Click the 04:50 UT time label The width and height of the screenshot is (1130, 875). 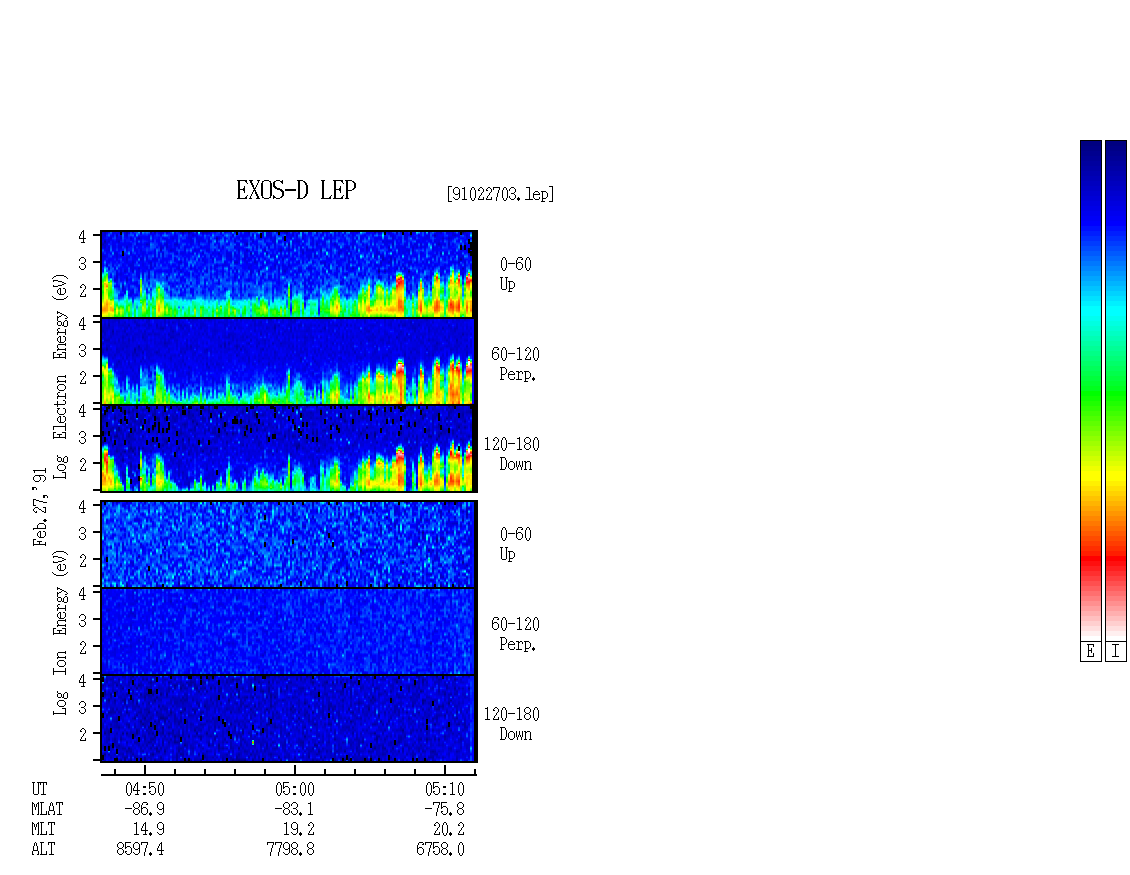(145, 789)
